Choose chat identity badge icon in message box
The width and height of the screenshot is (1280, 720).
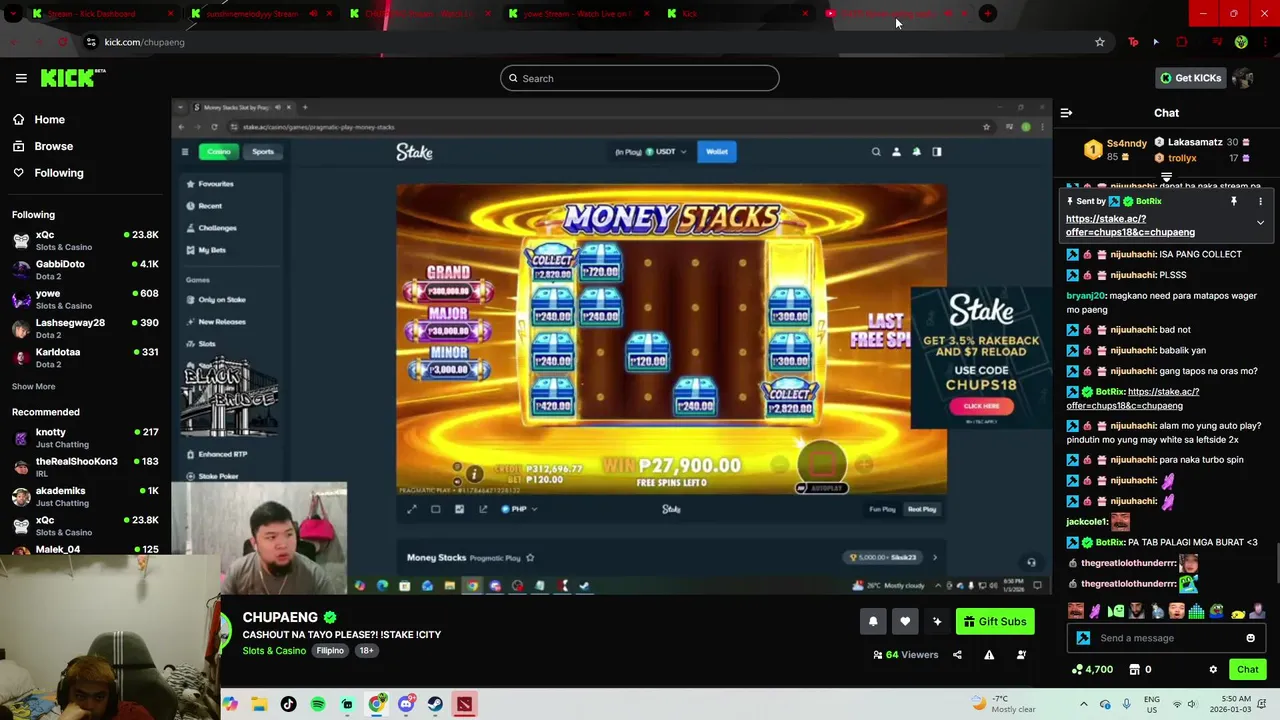[1083, 638]
